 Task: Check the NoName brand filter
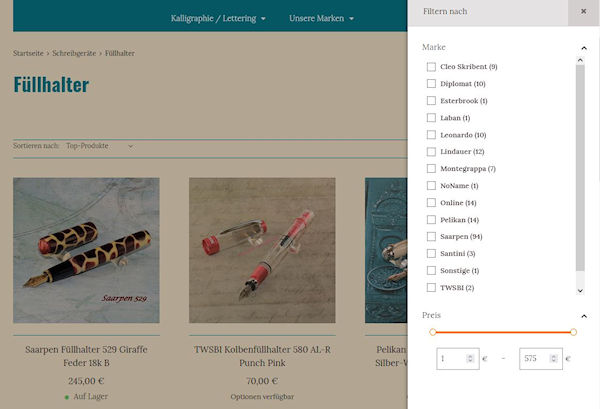click(431, 186)
